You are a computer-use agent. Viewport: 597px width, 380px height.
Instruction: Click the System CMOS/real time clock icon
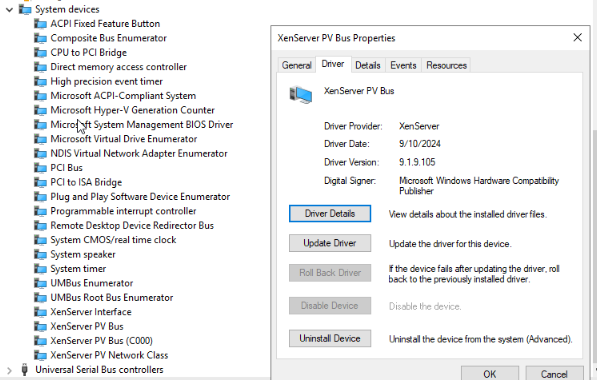click(x=40, y=240)
